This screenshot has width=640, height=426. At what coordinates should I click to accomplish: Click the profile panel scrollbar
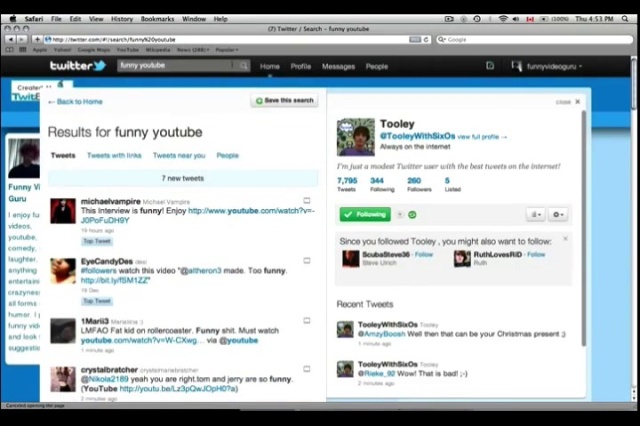pyautogui.click(x=584, y=229)
